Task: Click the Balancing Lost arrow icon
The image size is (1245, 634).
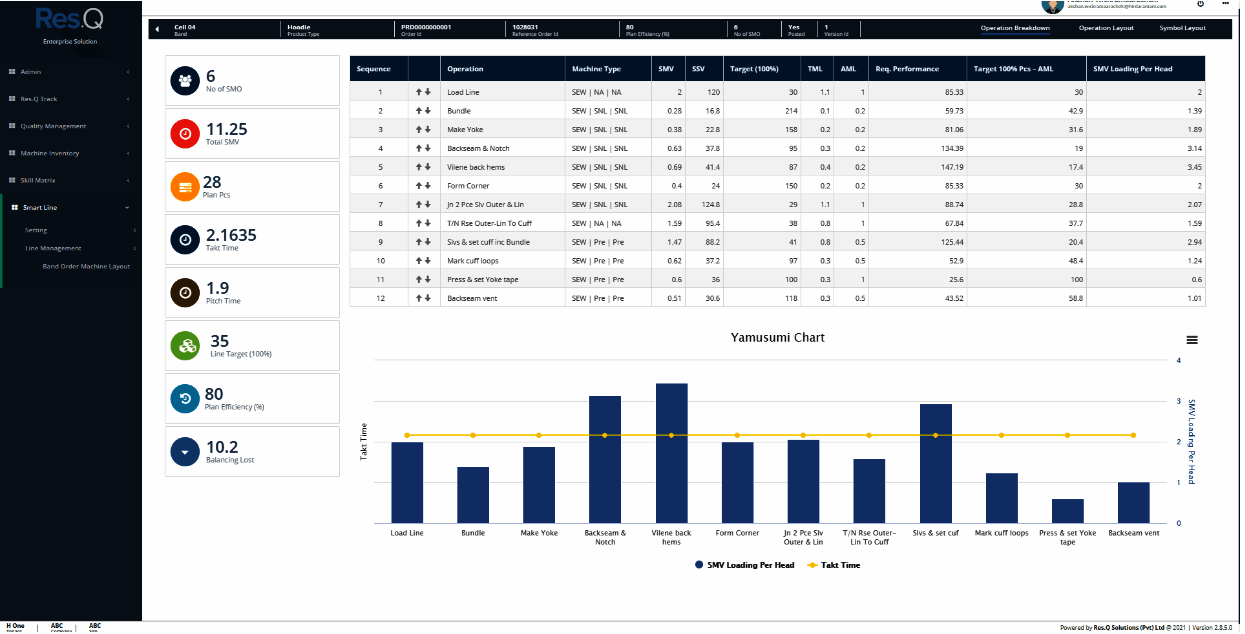Action: pyautogui.click(x=184, y=451)
